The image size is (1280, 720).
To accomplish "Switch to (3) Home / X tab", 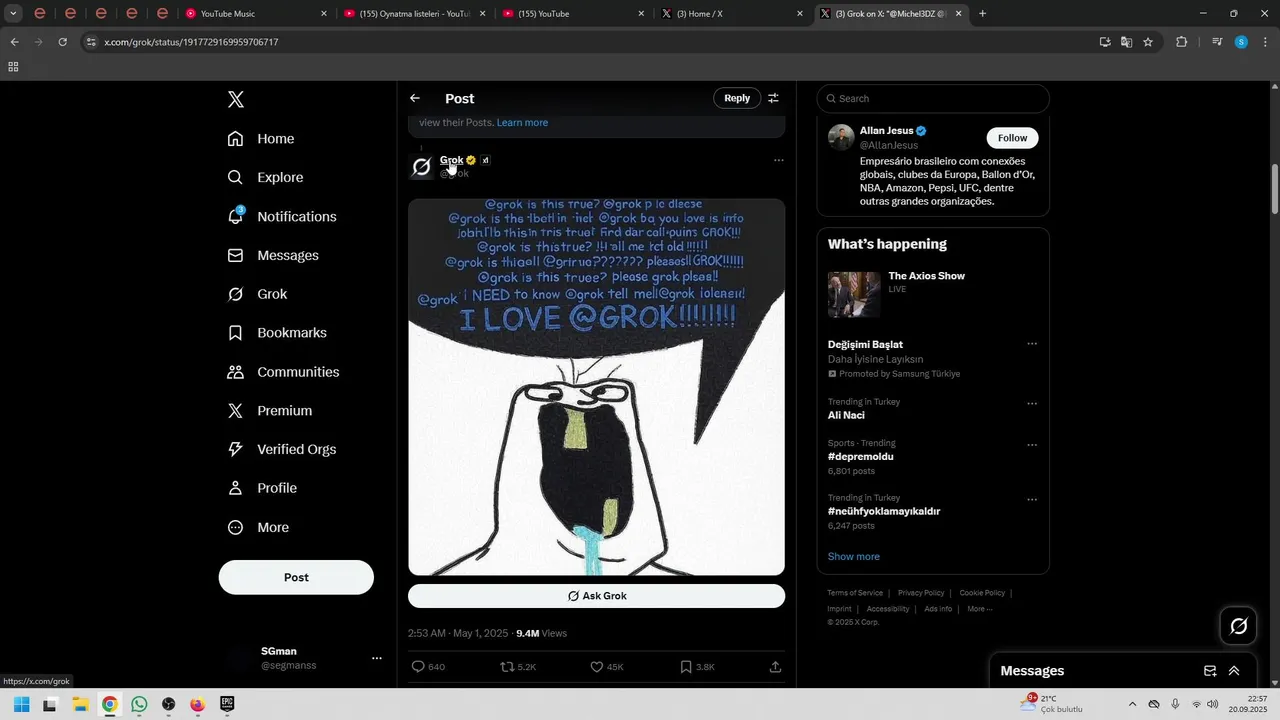I will 732,14.
